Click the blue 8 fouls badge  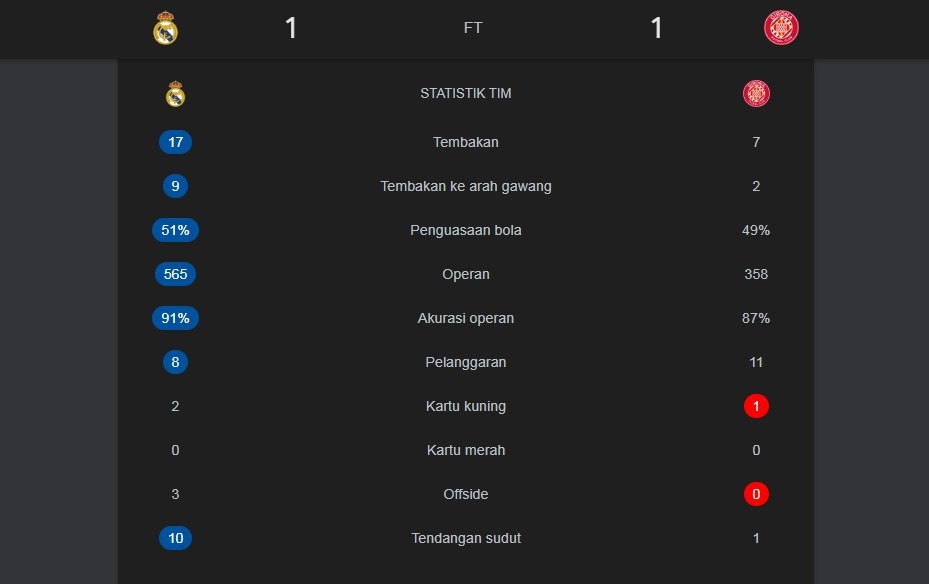(175, 362)
